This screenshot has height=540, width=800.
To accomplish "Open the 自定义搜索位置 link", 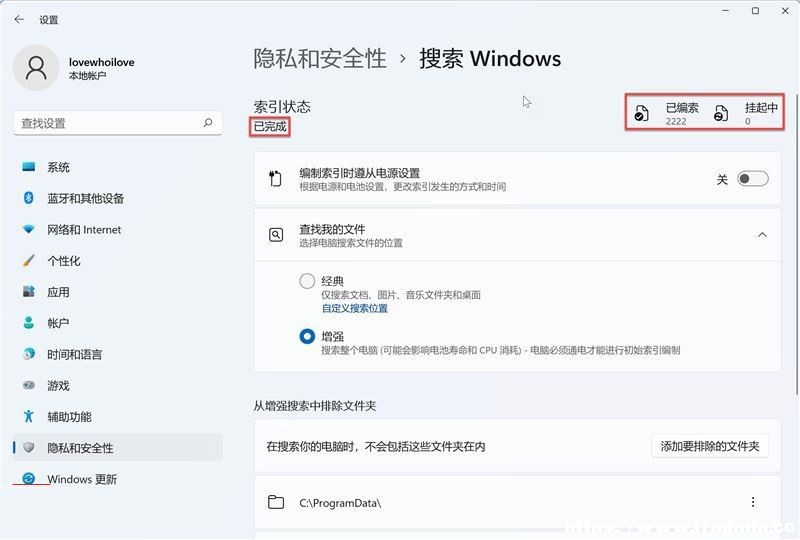I will 355,308.
